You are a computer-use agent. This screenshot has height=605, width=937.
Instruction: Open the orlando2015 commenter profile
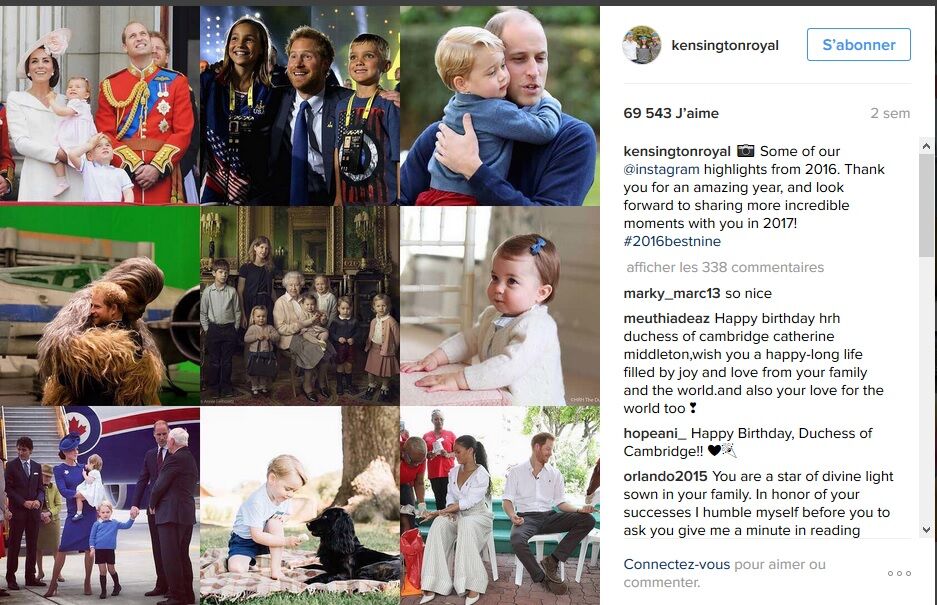pyautogui.click(x=665, y=476)
